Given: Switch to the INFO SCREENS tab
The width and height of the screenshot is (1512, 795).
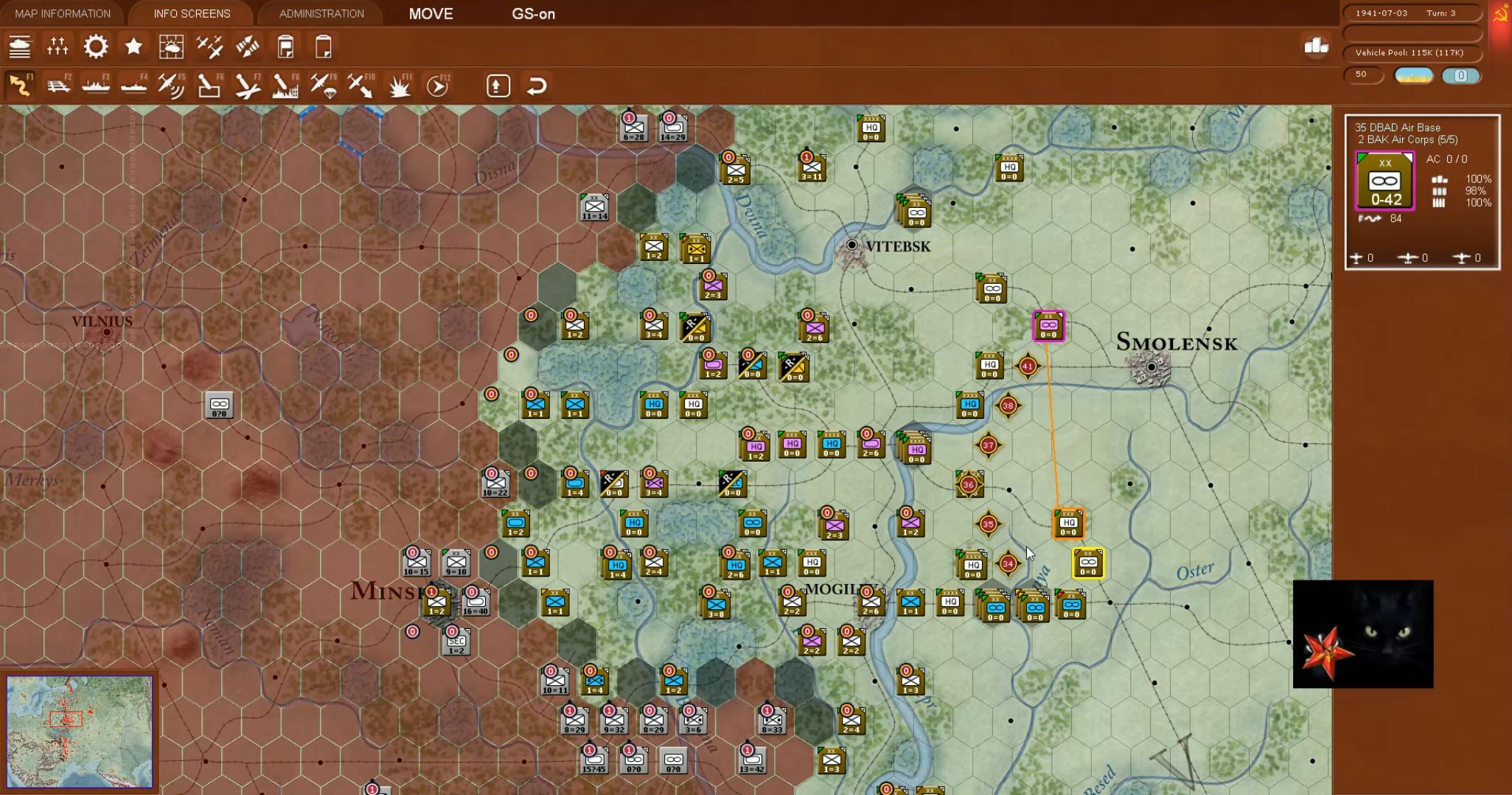Looking at the screenshot, I should click(192, 13).
